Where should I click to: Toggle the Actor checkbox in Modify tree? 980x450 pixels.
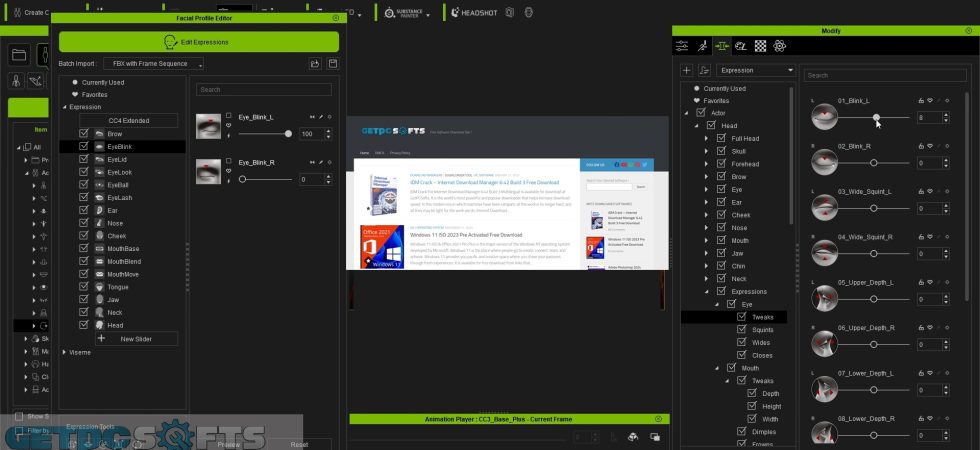(701, 113)
